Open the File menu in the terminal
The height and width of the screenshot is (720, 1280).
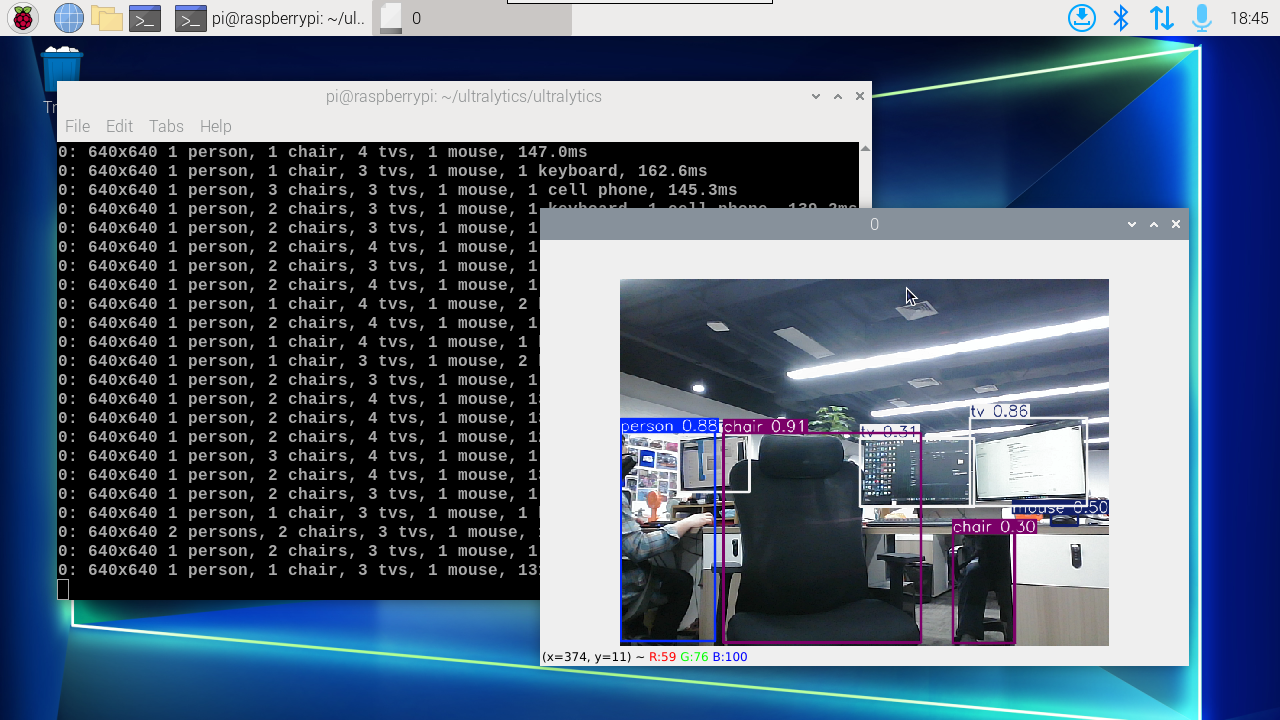point(77,126)
